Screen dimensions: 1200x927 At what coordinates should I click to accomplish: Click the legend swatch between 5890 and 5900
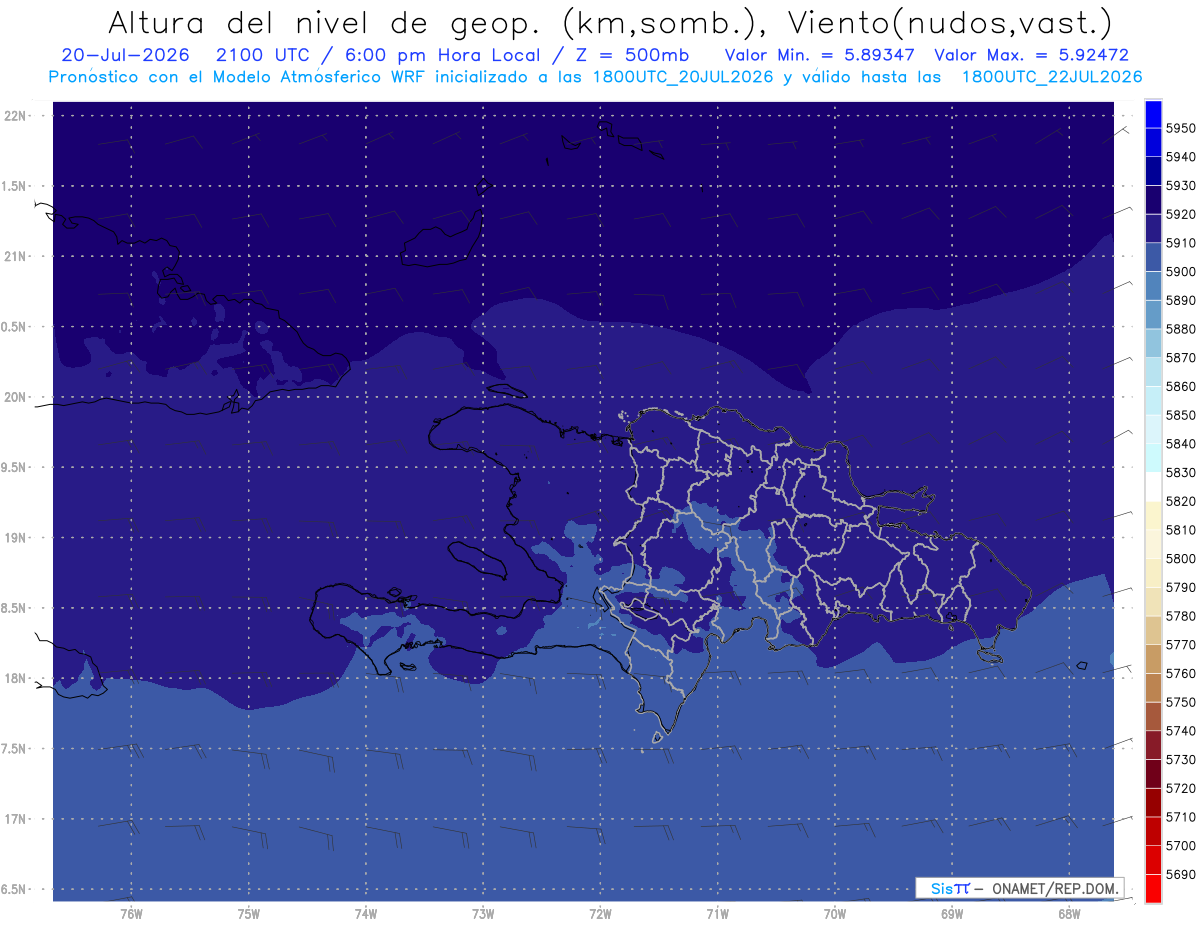pos(1153,286)
